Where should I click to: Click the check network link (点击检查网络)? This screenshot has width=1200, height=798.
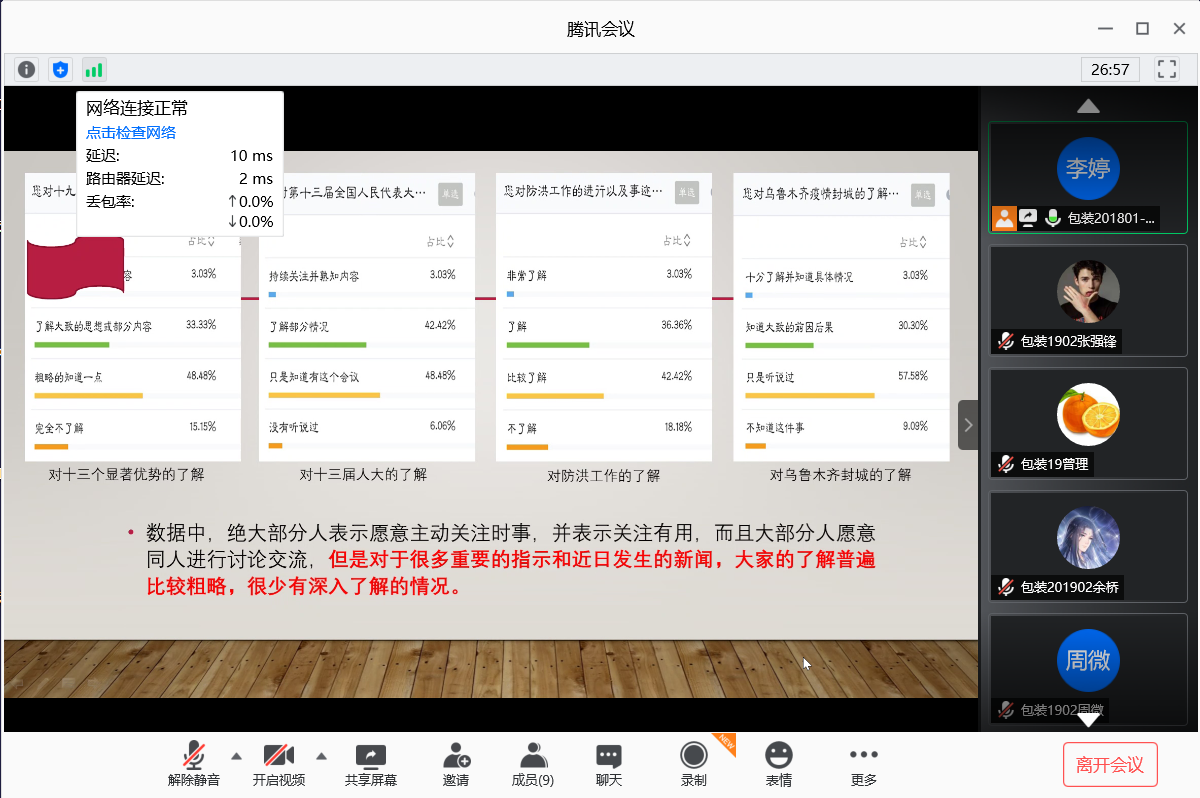tap(131, 132)
